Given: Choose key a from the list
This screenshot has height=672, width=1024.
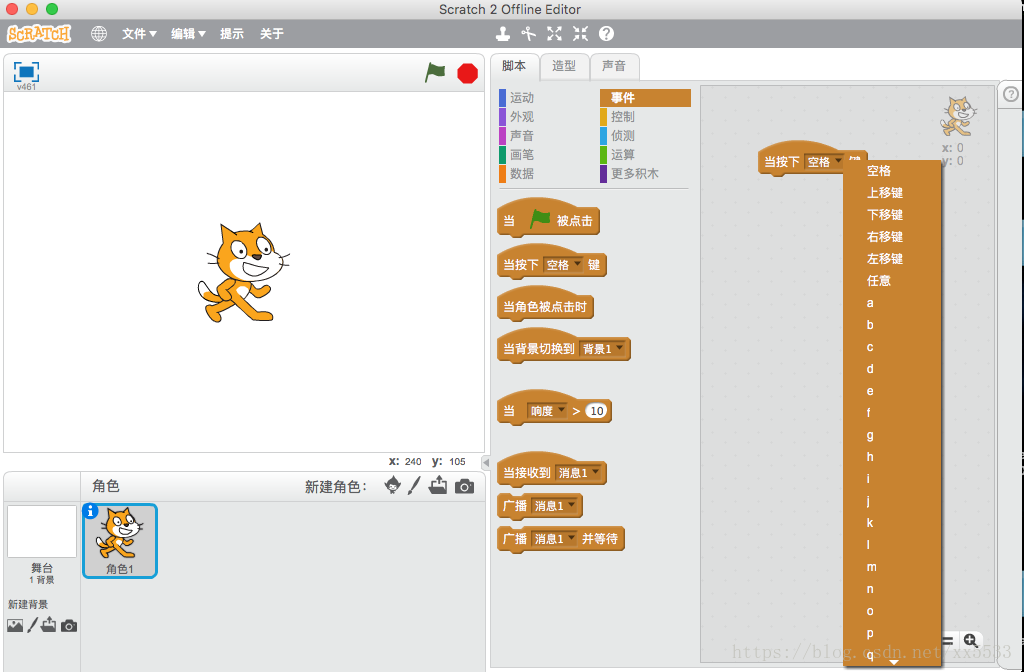Looking at the screenshot, I should point(892,303).
